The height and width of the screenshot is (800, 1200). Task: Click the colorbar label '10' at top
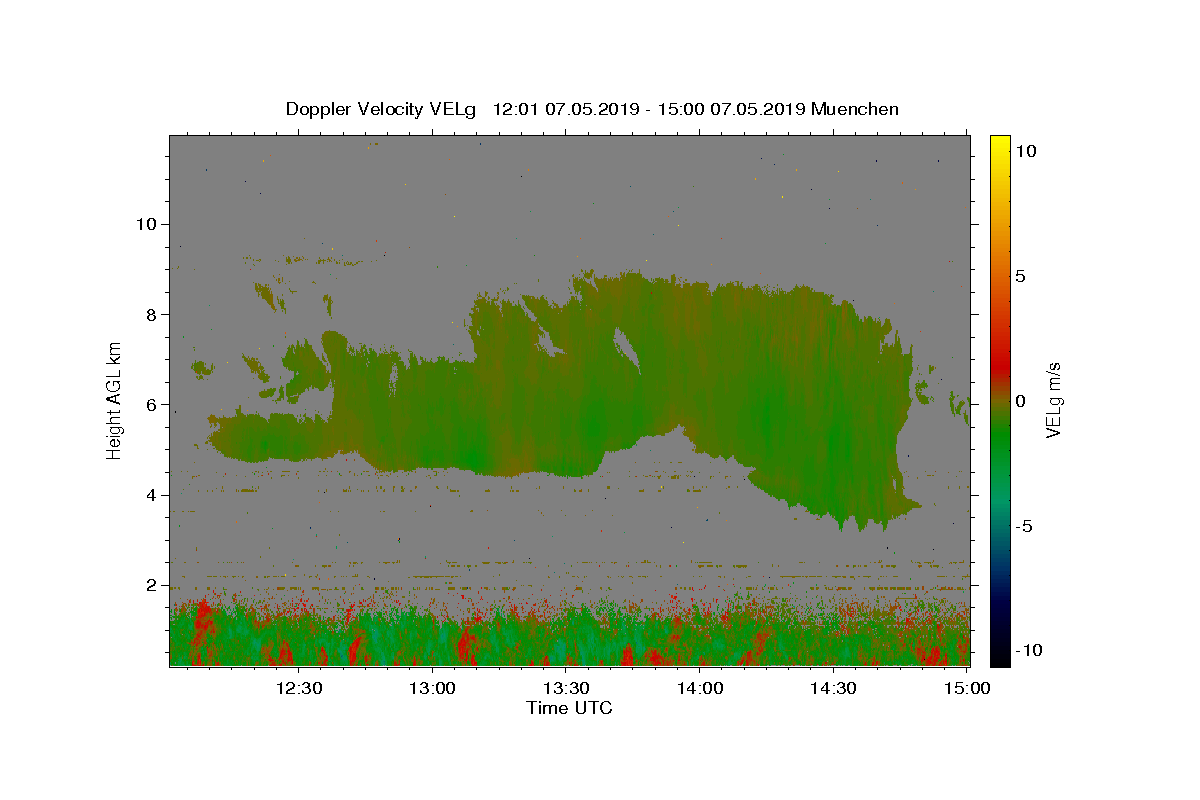click(1026, 151)
